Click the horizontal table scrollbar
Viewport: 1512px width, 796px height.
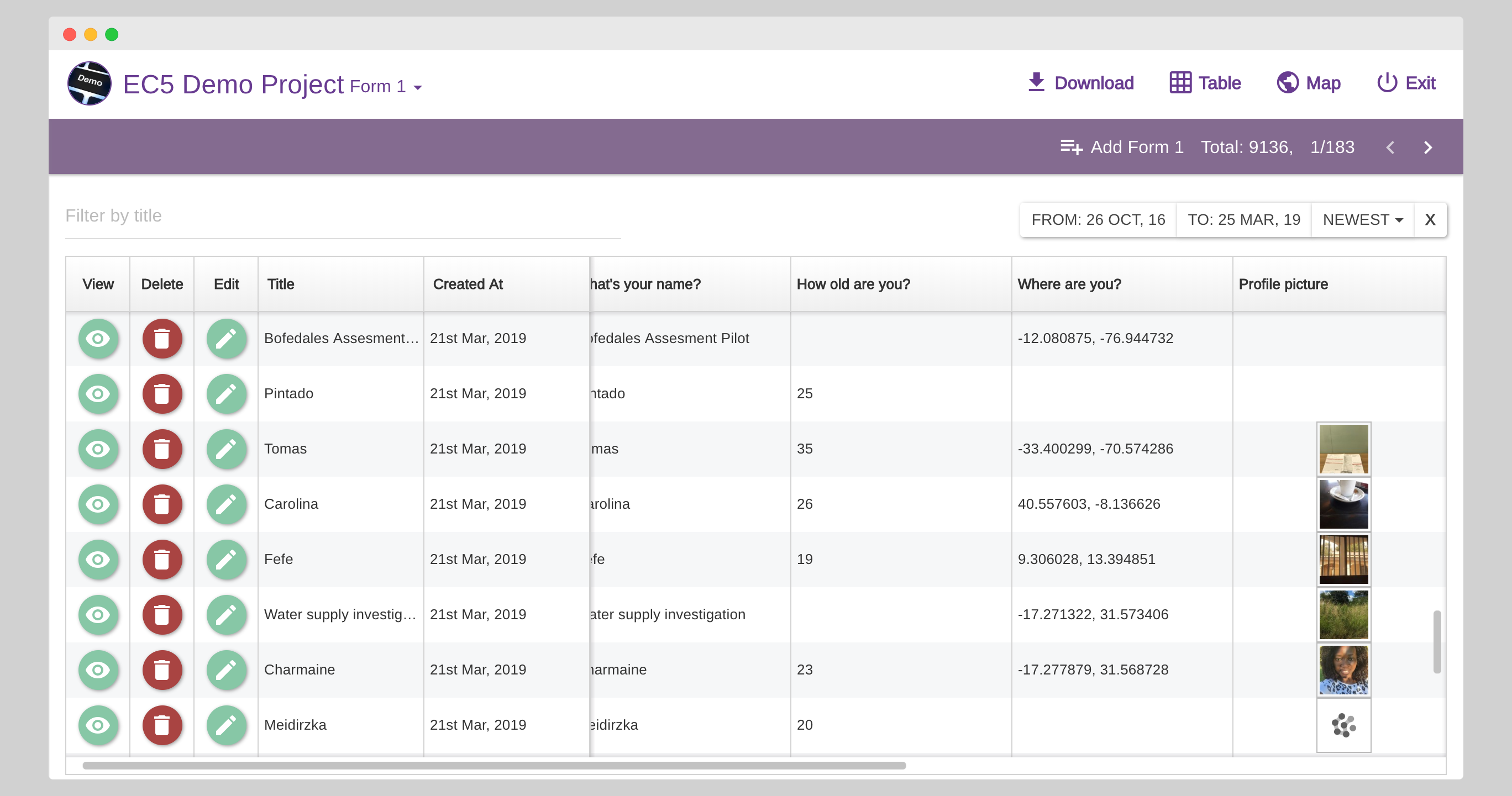493,765
